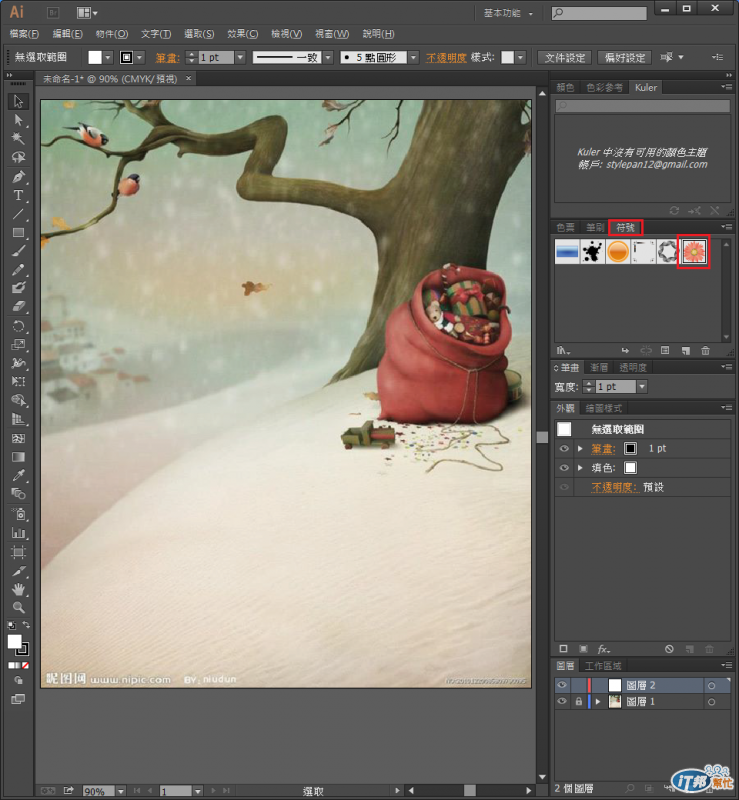
Task: Click the Add New Effect fx icon
Action: click(x=603, y=649)
